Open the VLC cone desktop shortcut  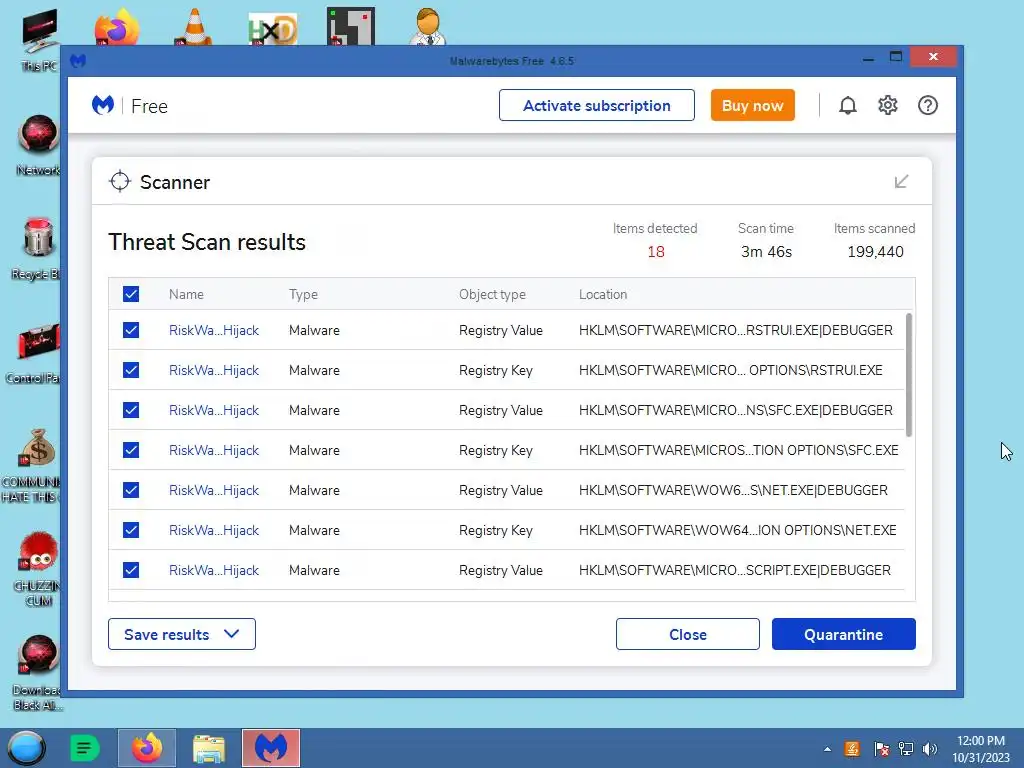[x=194, y=26]
